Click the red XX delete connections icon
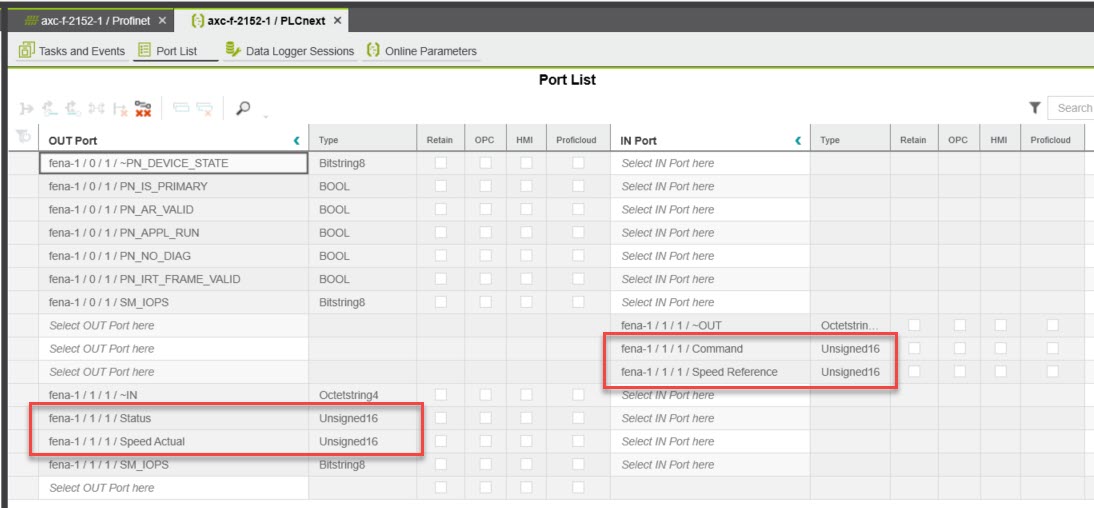 click(x=143, y=108)
